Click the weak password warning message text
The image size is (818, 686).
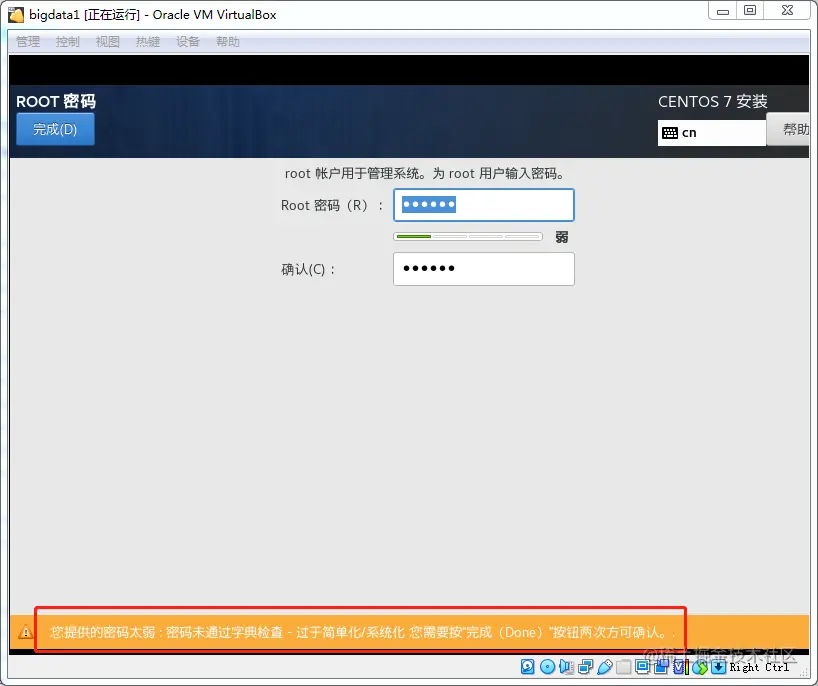(x=360, y=632)
